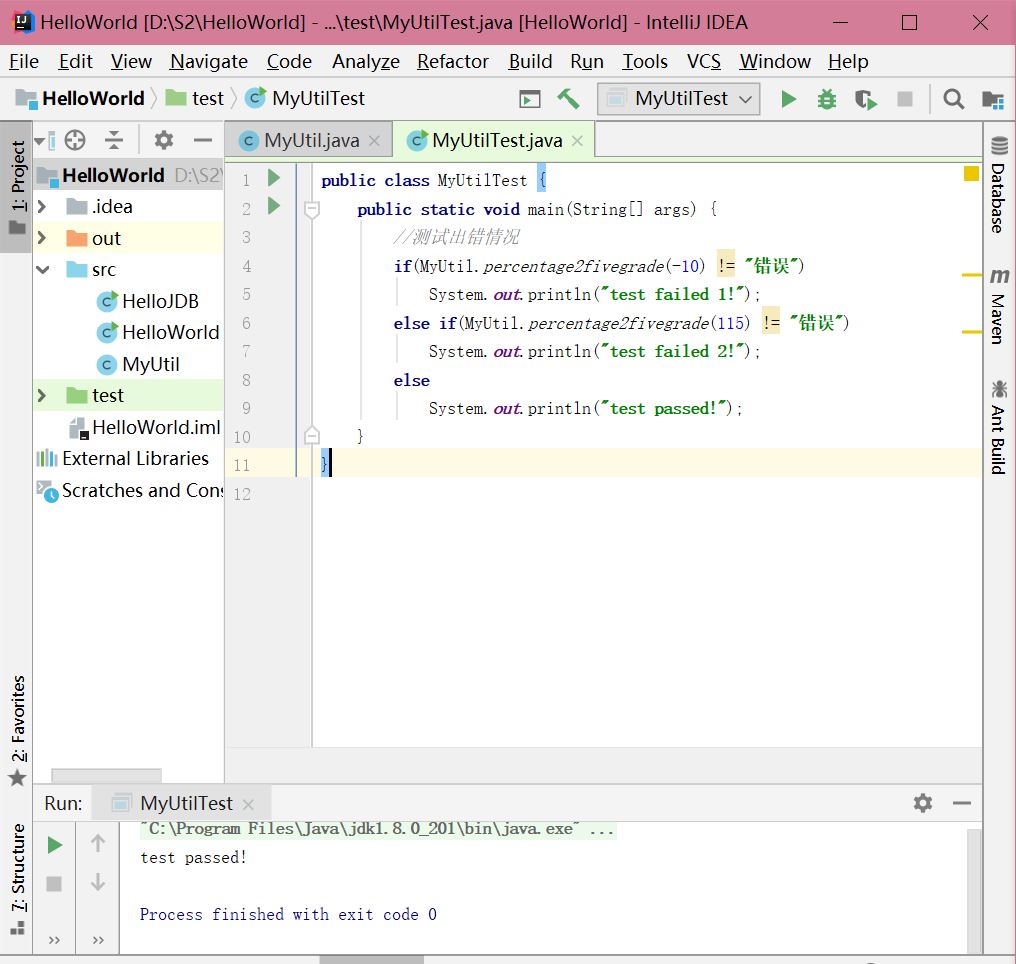The image size is (1016, 964).
Task: Open Search Everywhere with the magnifier icon
Action: tap(953, 99)
